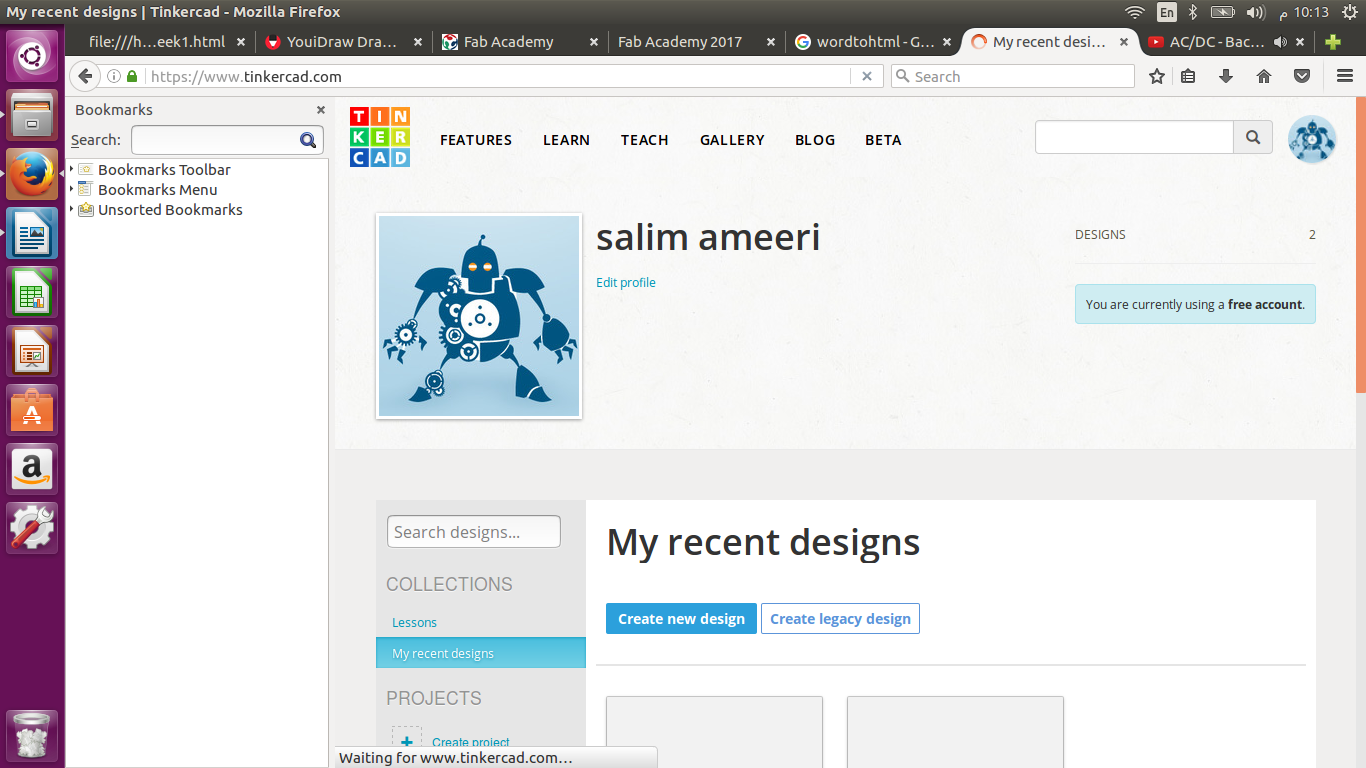The width and height of the screenshot is (1366, 768).
Task: Expand the Bookmarks Menu folder
Action: click(72, 190)
